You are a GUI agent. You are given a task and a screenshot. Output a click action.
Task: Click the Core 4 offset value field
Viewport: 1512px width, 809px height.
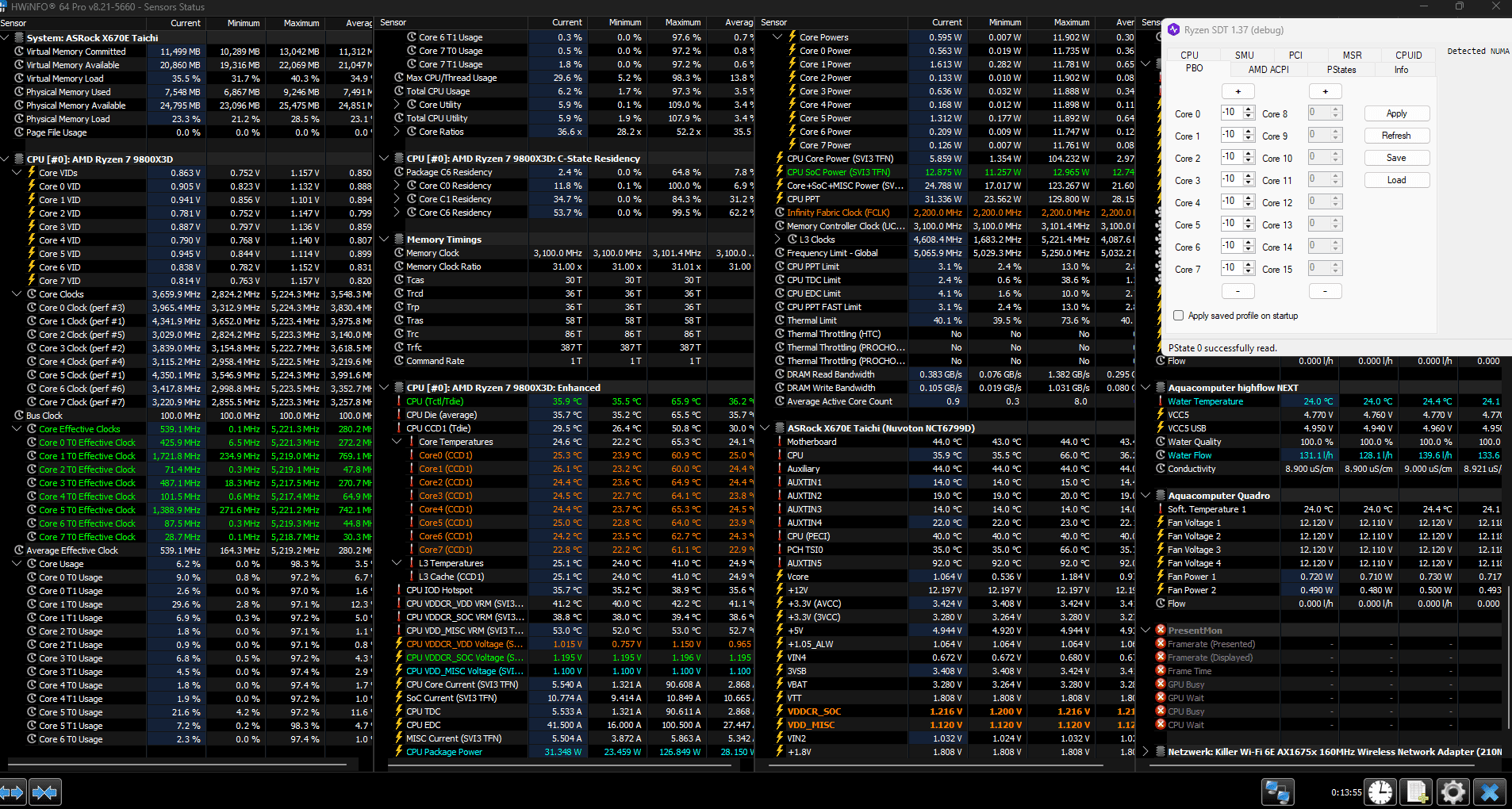click(1232, 201)
